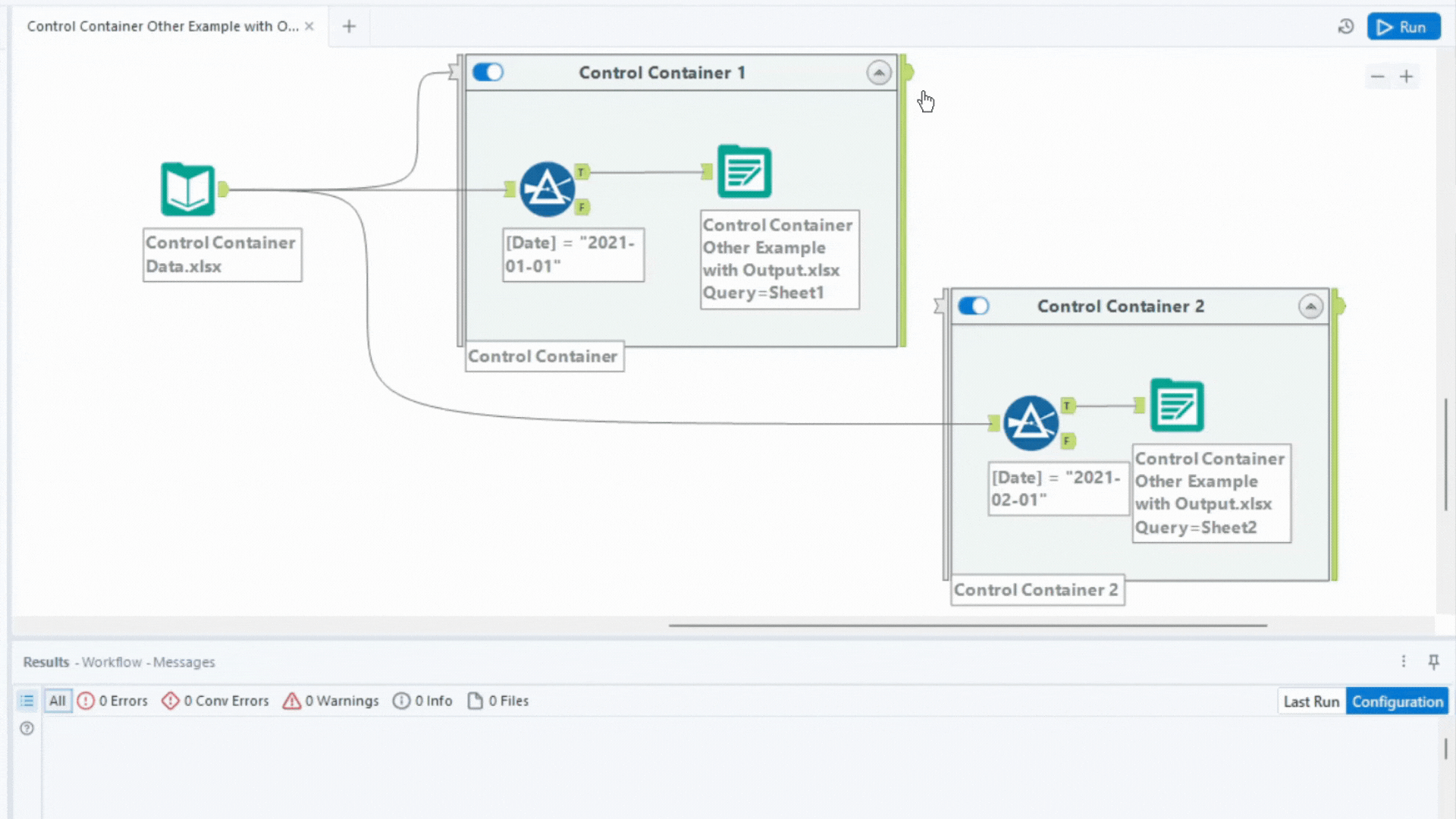Screen dimensions: 1456x819
Task: Disable Control Container 2 with its toggle
Action: [974, 306]
